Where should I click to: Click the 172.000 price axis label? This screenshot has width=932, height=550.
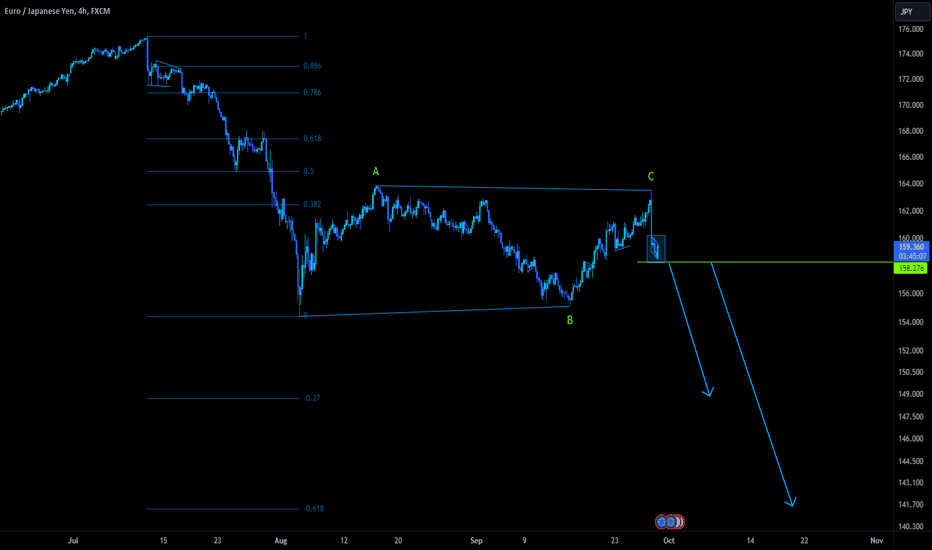click(x=911, y=79)
